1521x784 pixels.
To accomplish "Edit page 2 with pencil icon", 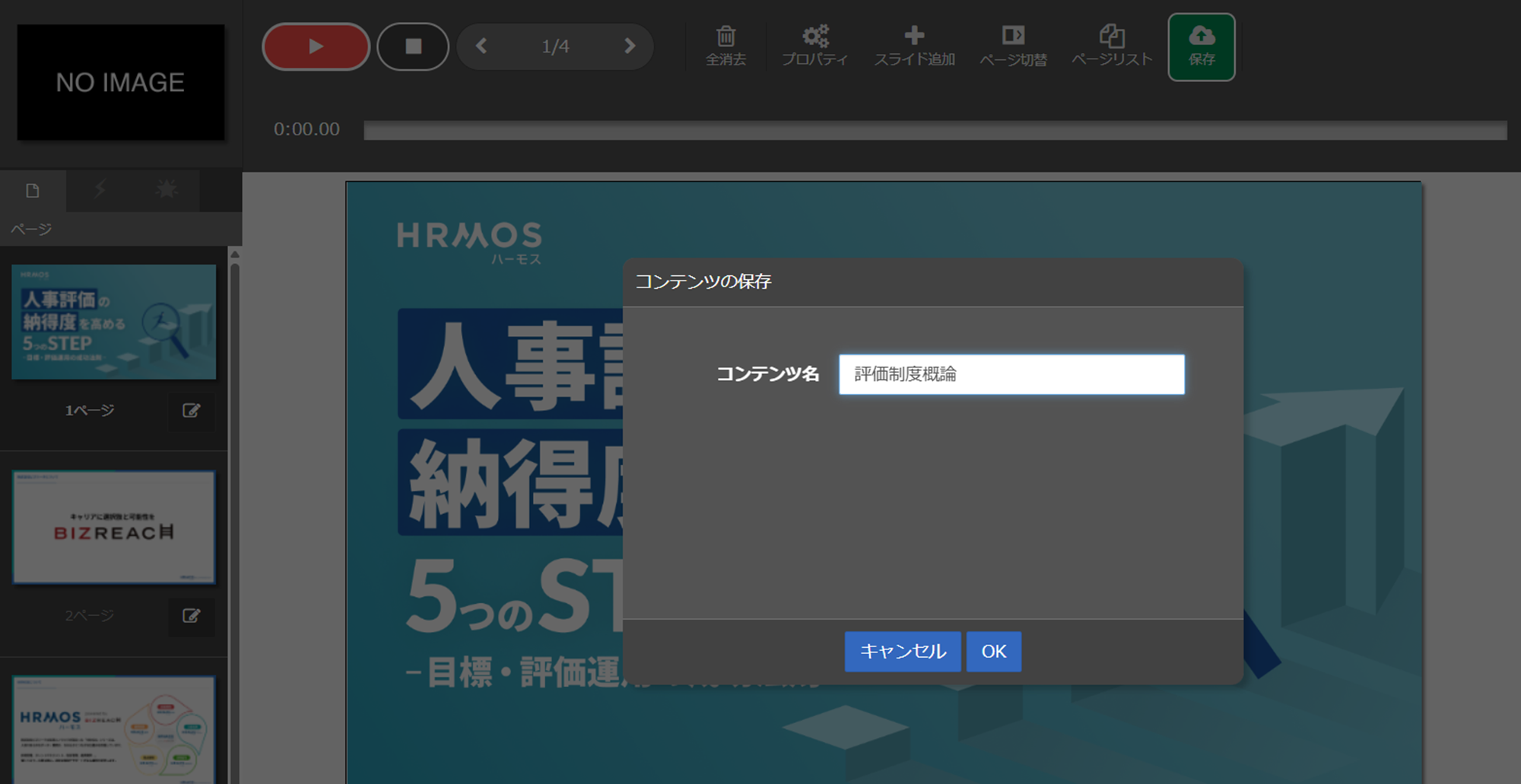I will 191,616.
